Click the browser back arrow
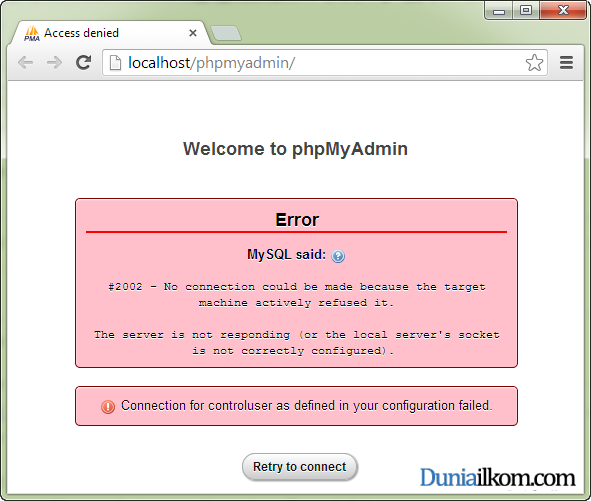 pos(26,63)
